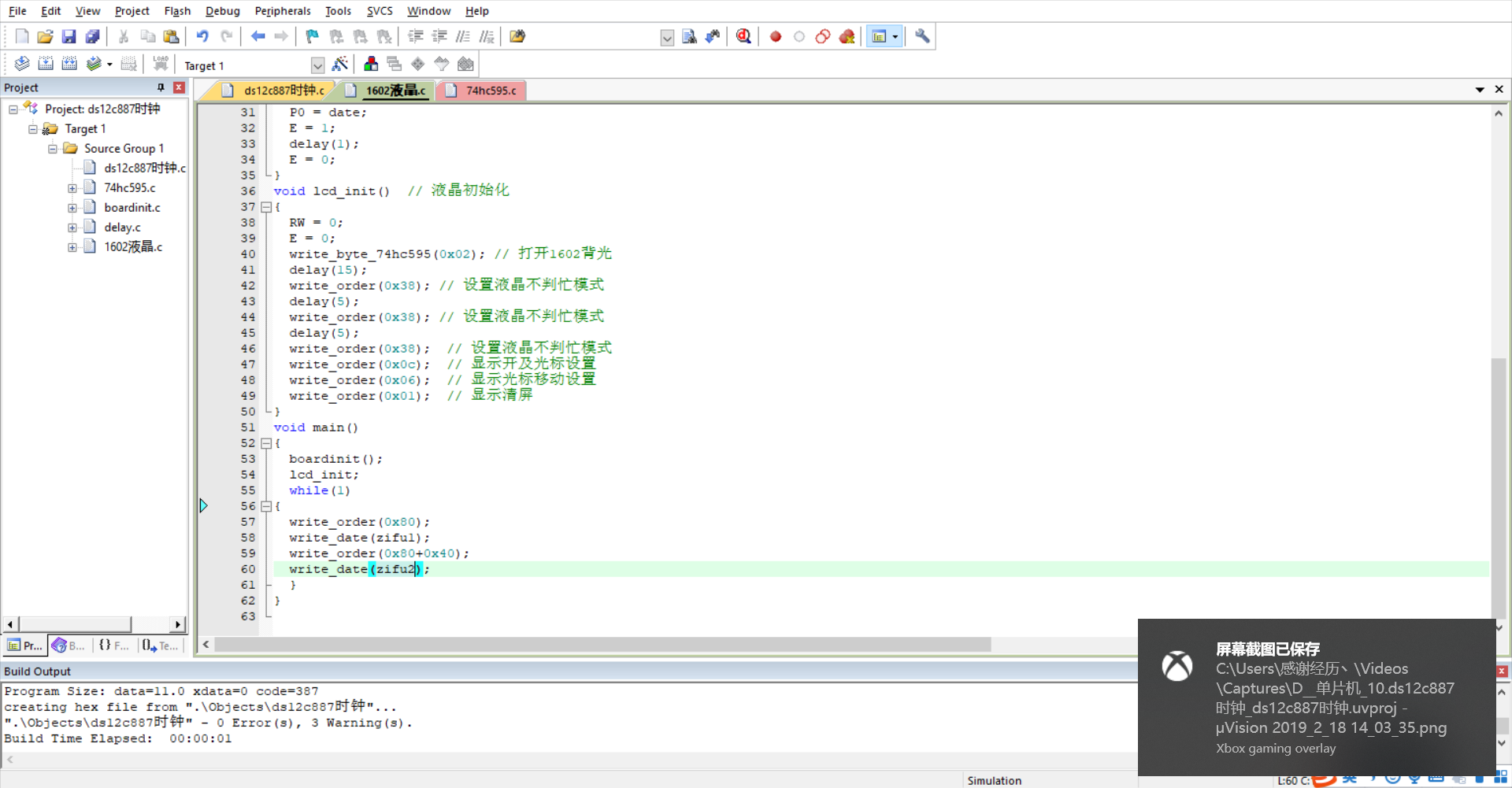Expand the 1602液晶.c tree node
The image size is (1512, 788).
click(72, 247)
